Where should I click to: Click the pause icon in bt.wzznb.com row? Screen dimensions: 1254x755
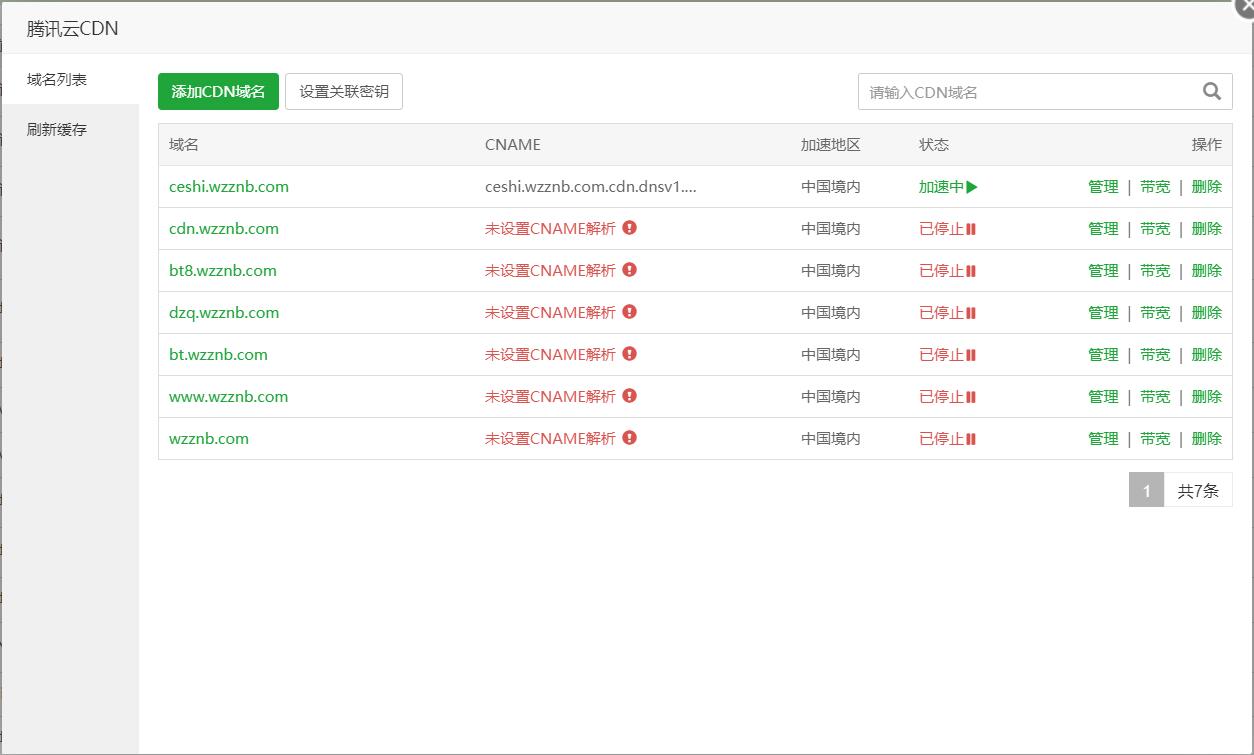(971, 355)
